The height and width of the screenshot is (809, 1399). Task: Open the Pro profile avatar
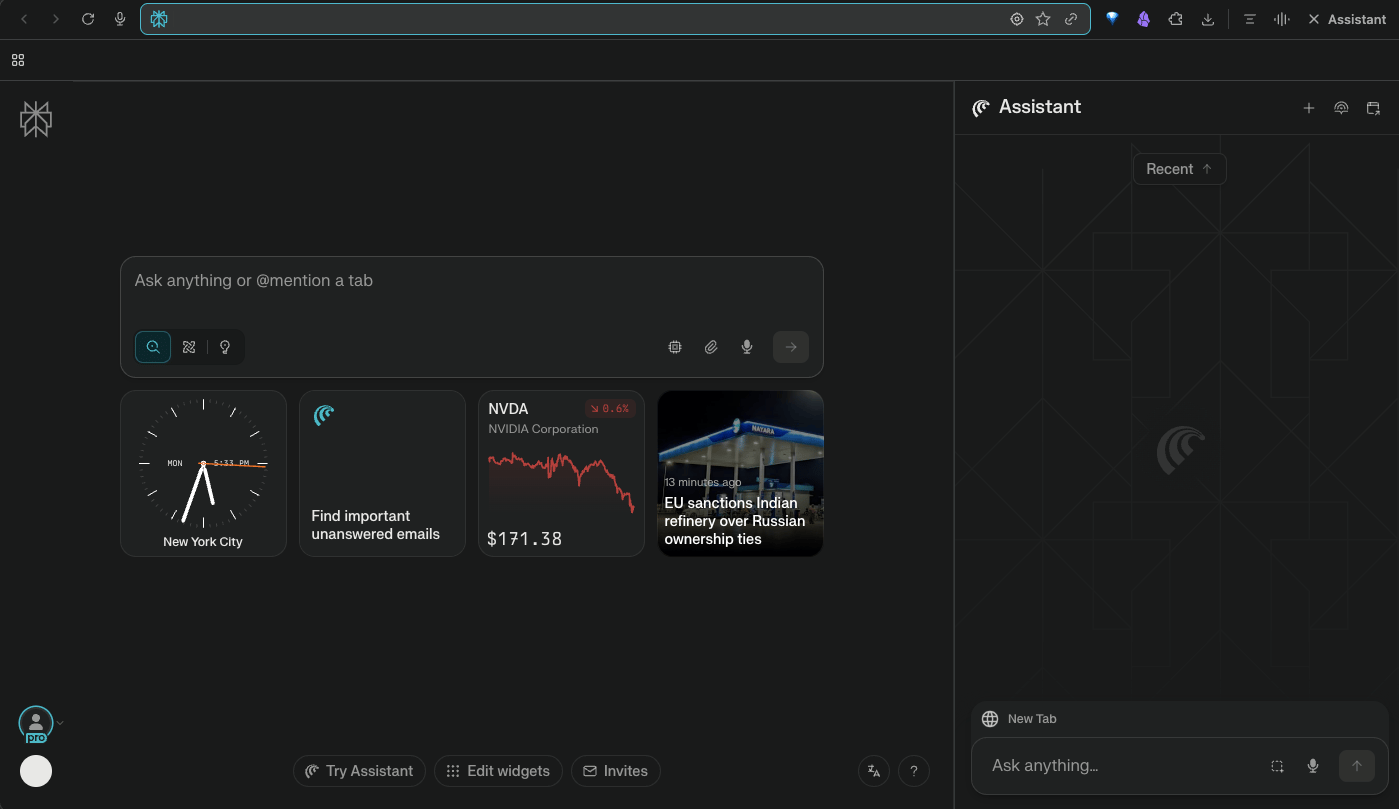pos(36,724)
